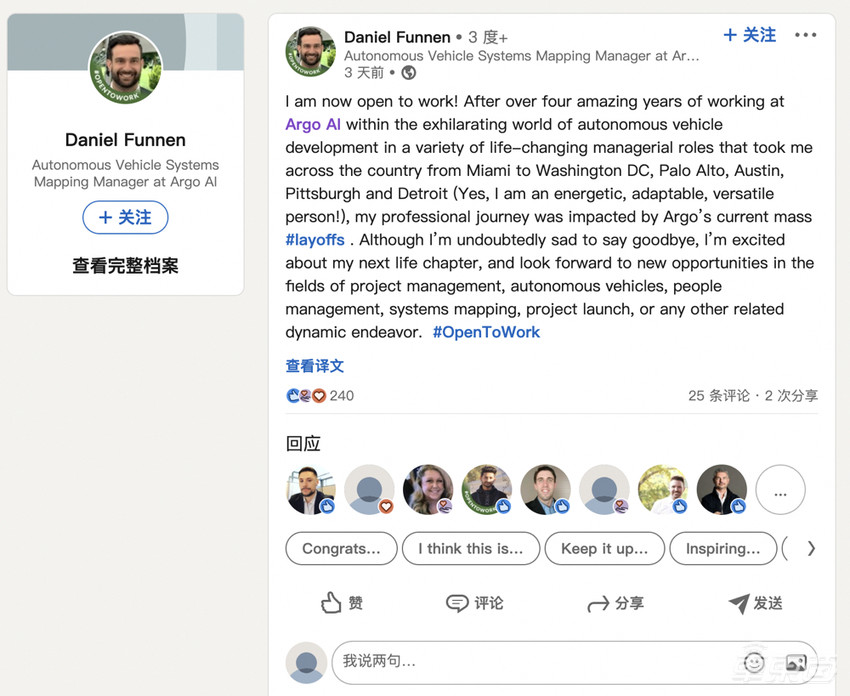Open the Argo AI company link
Screen dimensions: 850x696
tap(313, 125)
